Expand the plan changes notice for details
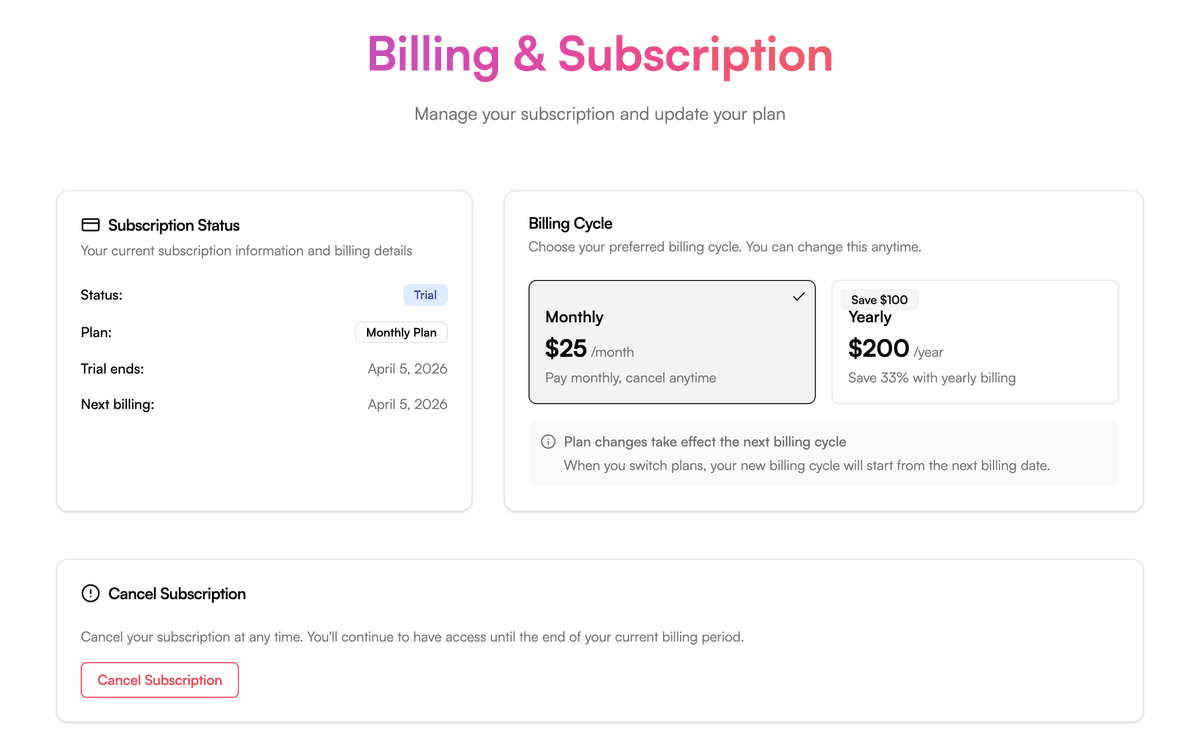1200x755 pixels. coord(824,453)
